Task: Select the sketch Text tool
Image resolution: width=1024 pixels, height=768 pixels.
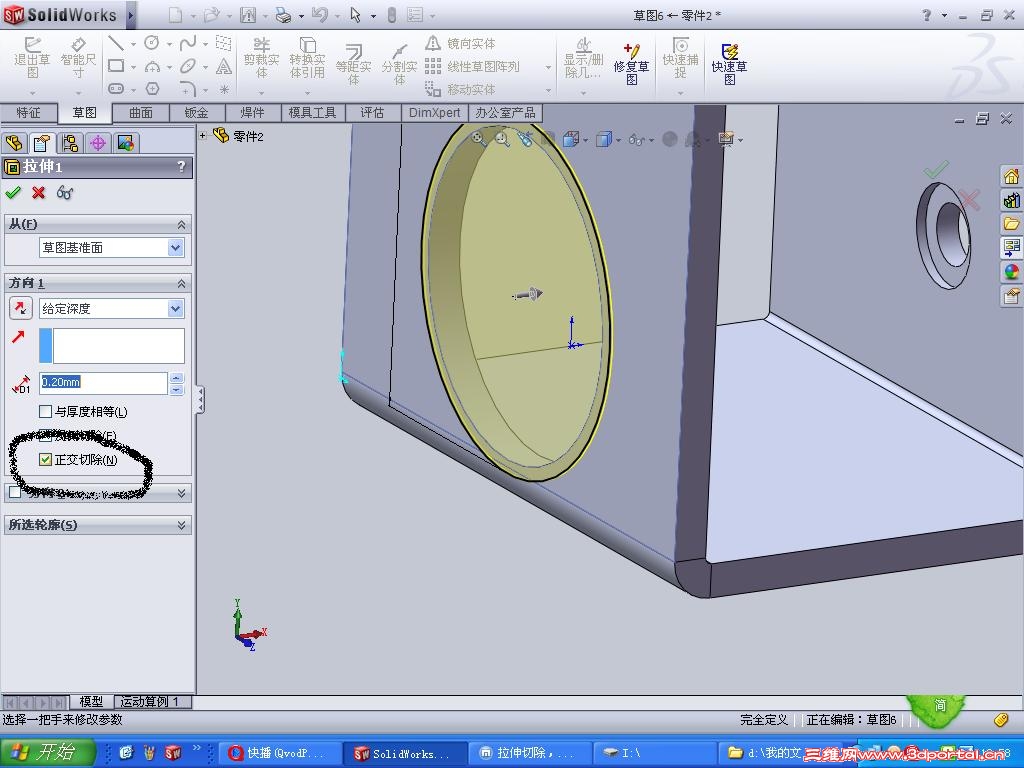Action: point(223,66)
